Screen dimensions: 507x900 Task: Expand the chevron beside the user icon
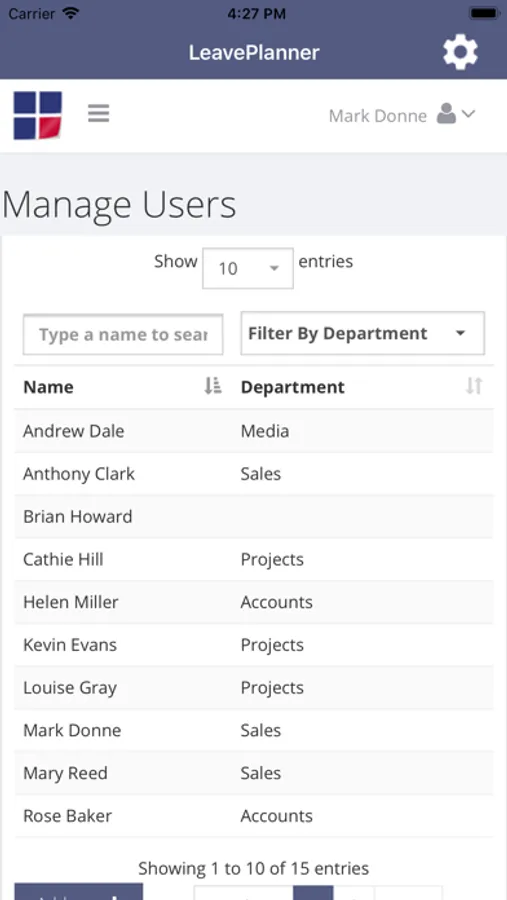pyautogui.click(x=469, y=114)
